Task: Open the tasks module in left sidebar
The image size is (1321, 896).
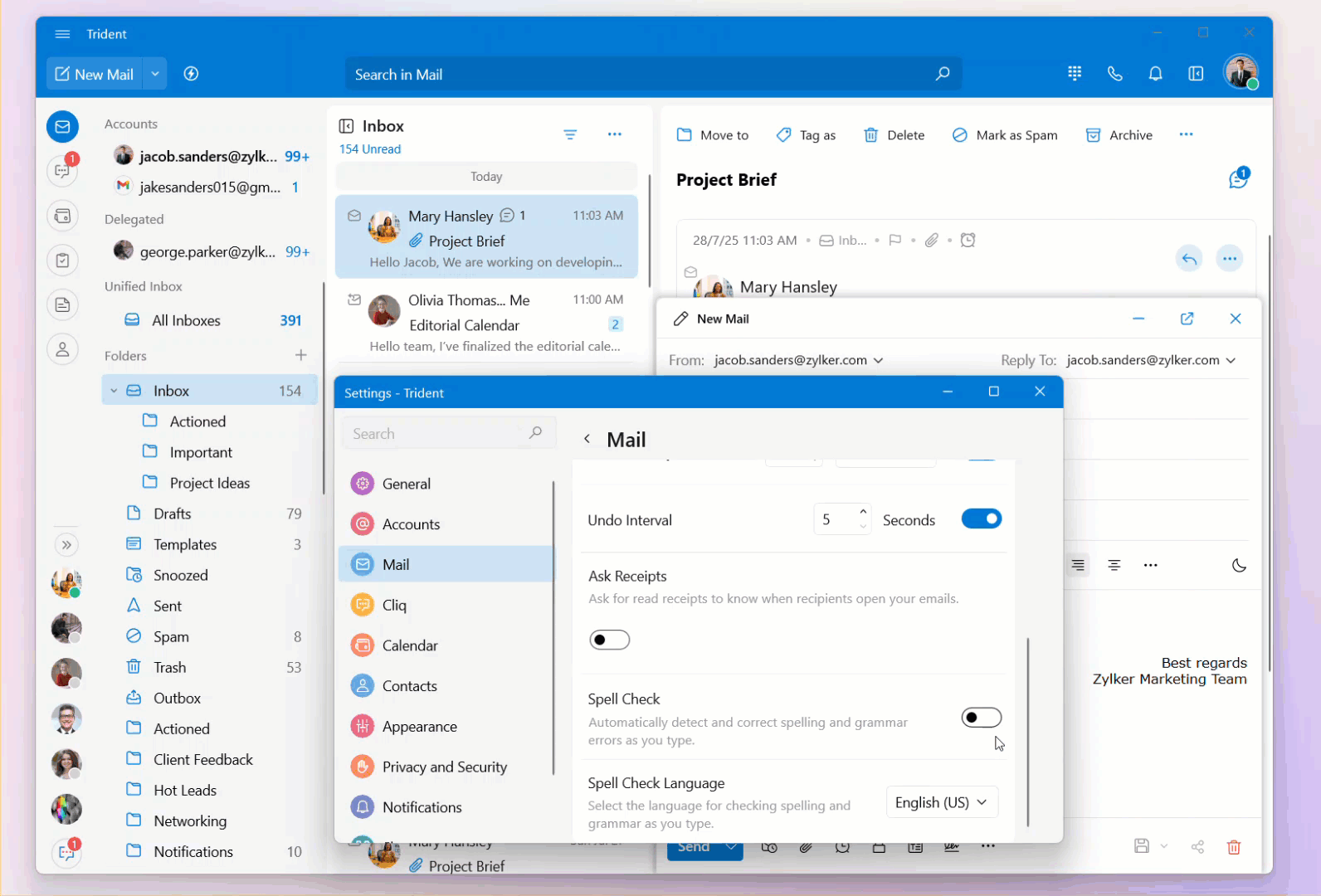Action: tap(62, 261)
